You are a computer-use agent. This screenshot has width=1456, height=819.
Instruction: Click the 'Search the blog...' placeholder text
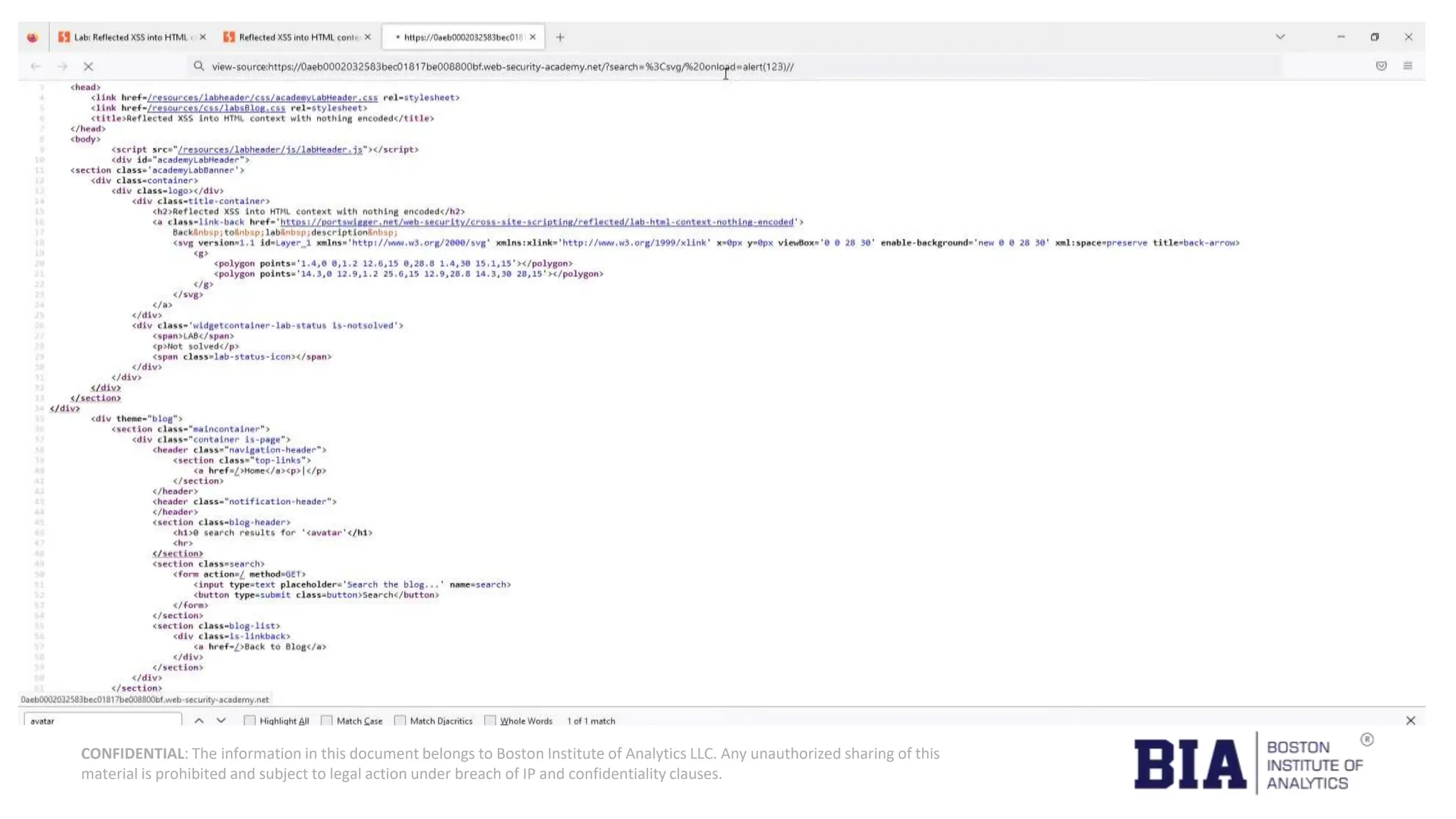pos(393,584)
